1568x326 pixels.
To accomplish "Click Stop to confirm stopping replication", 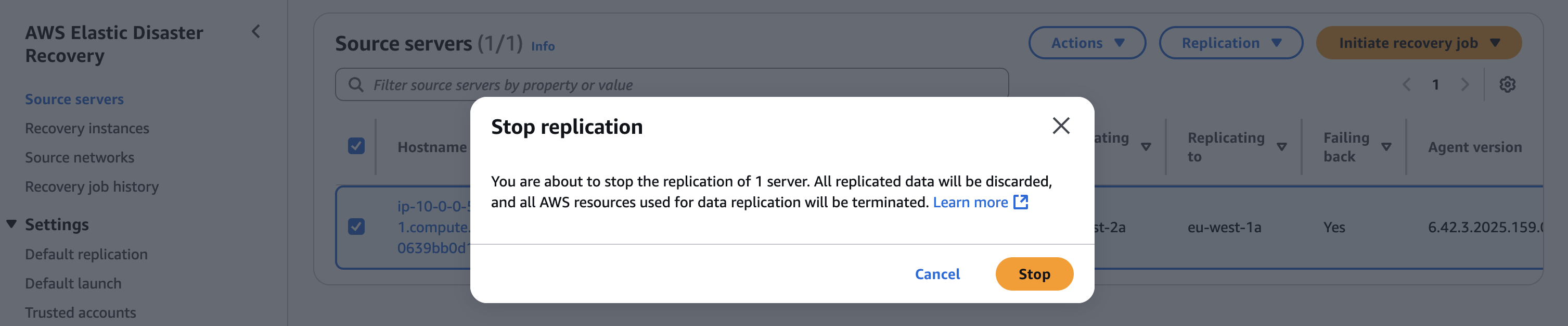I will (1034, 274).
